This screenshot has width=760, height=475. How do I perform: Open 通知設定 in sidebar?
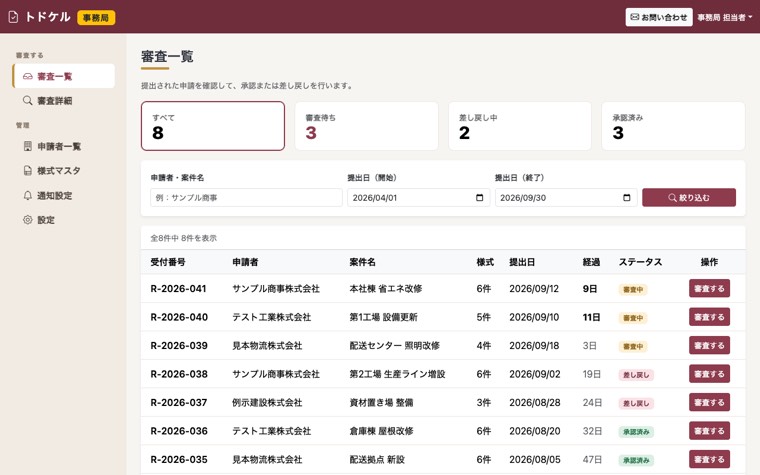coord(63,195)
